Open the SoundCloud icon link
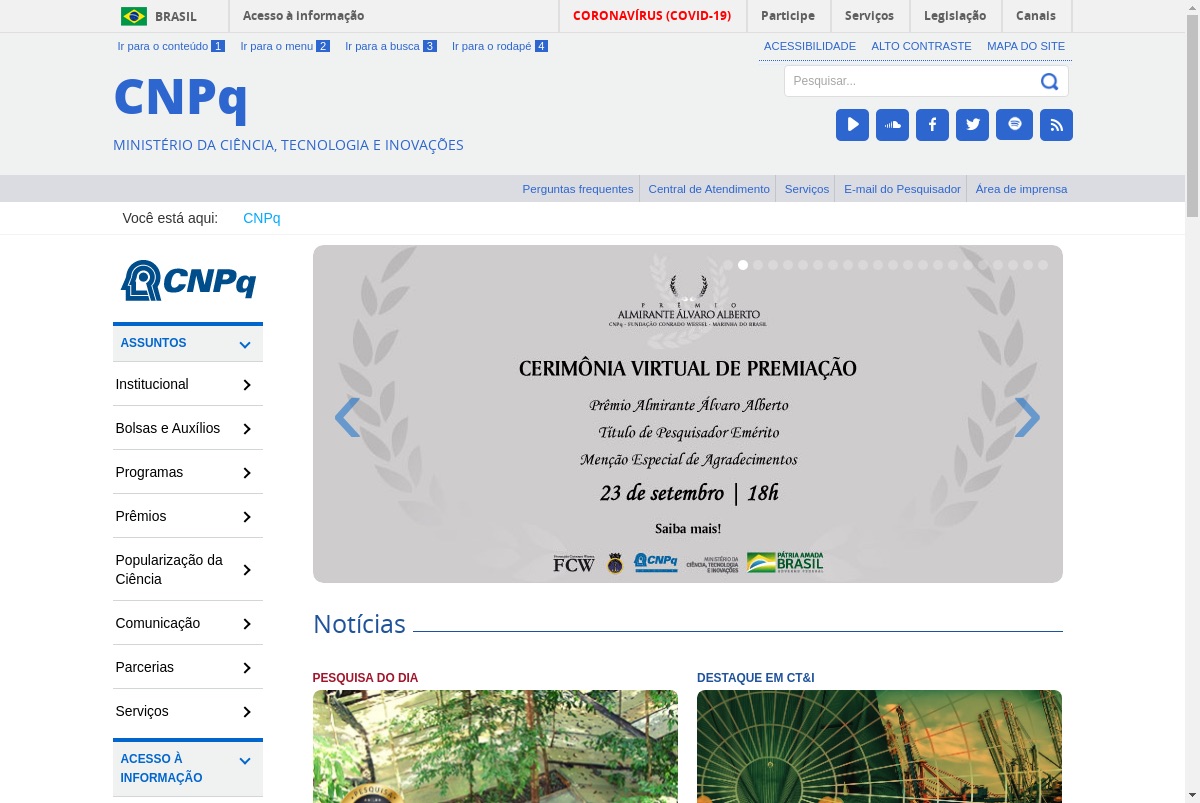The height and width of the screenshot is (803, 1200). pos(892,125)
